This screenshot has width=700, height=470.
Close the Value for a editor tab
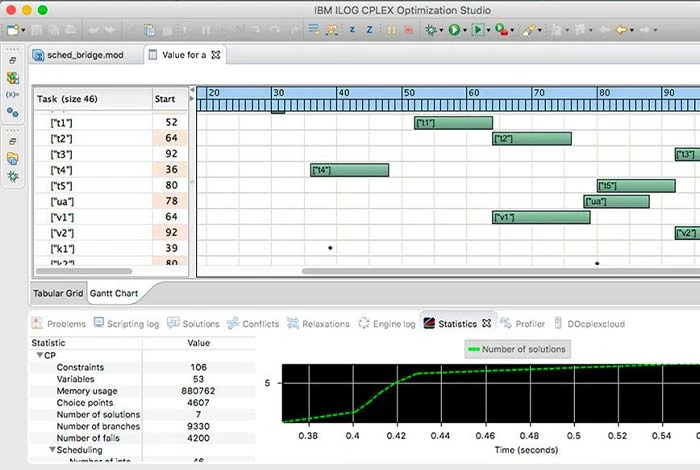click(215, 54)
